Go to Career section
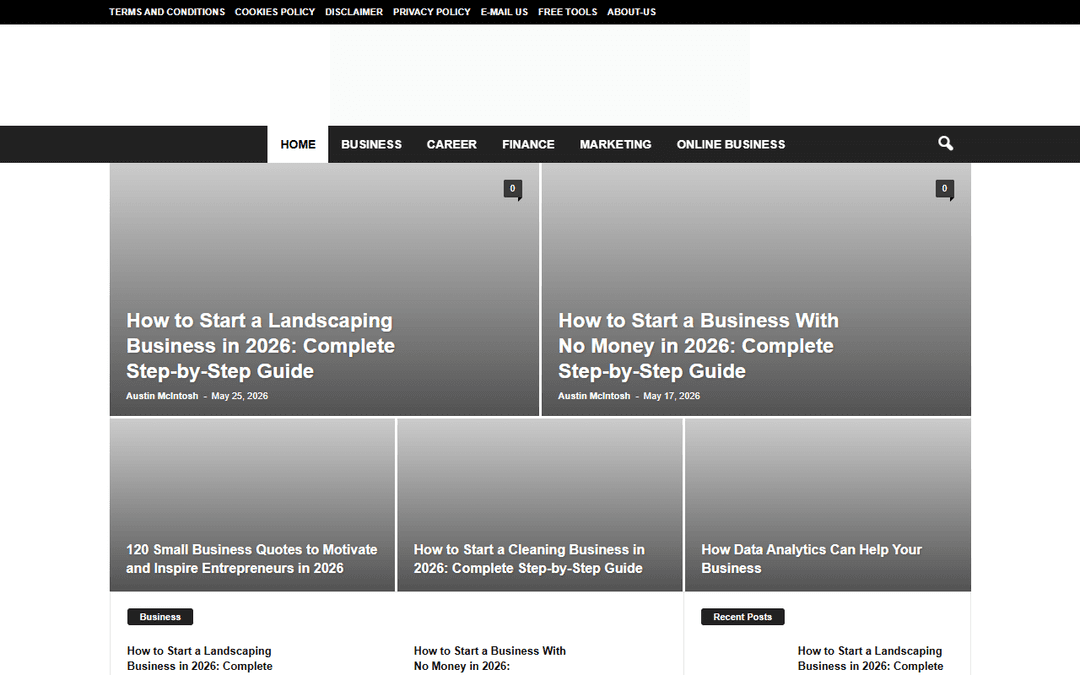This screenshot has height=675, width=1080. [x=451, y=144]
